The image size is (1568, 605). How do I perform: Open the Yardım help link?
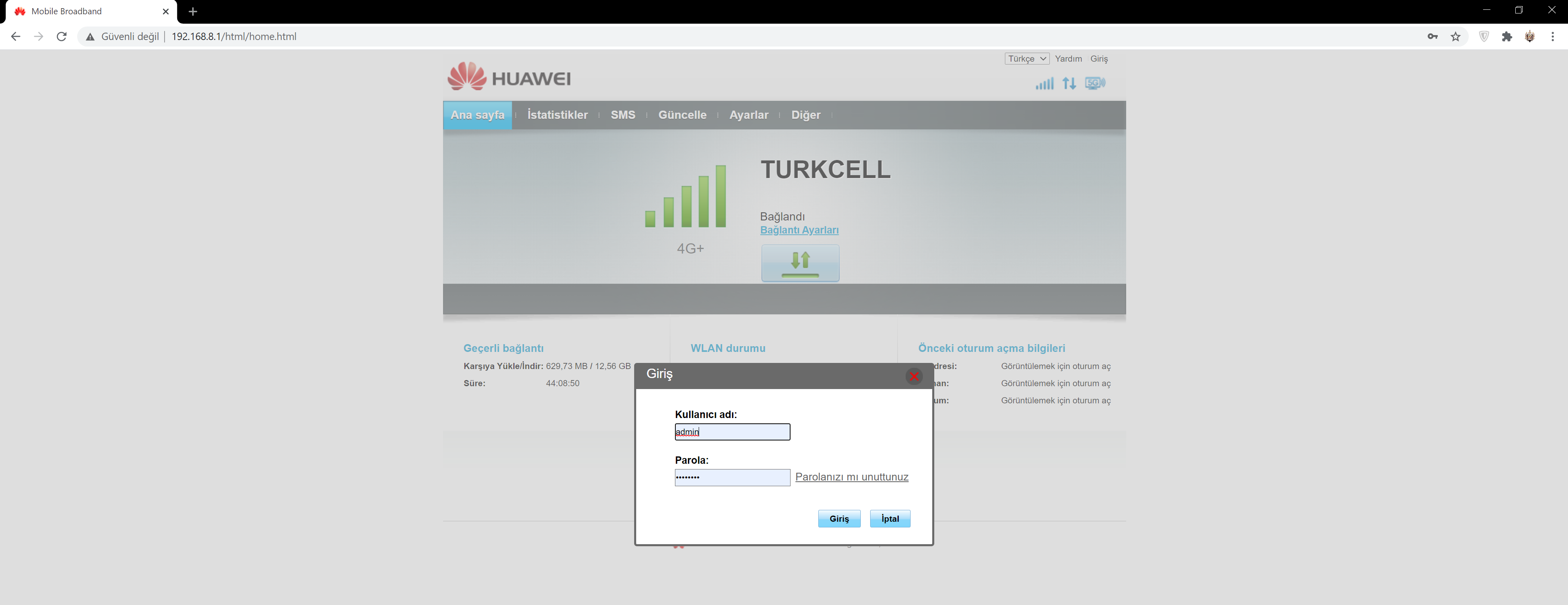tap(1068, 58)
